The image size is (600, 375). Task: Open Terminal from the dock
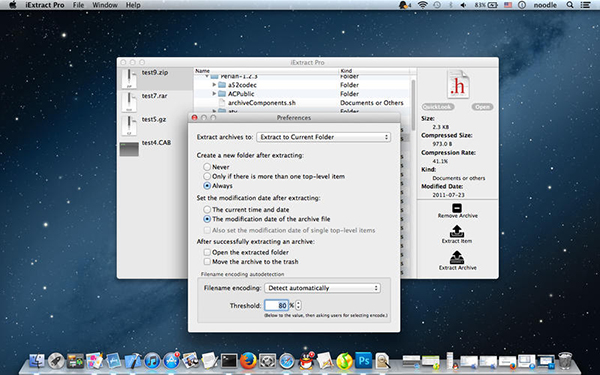click(x=229, y=361)
